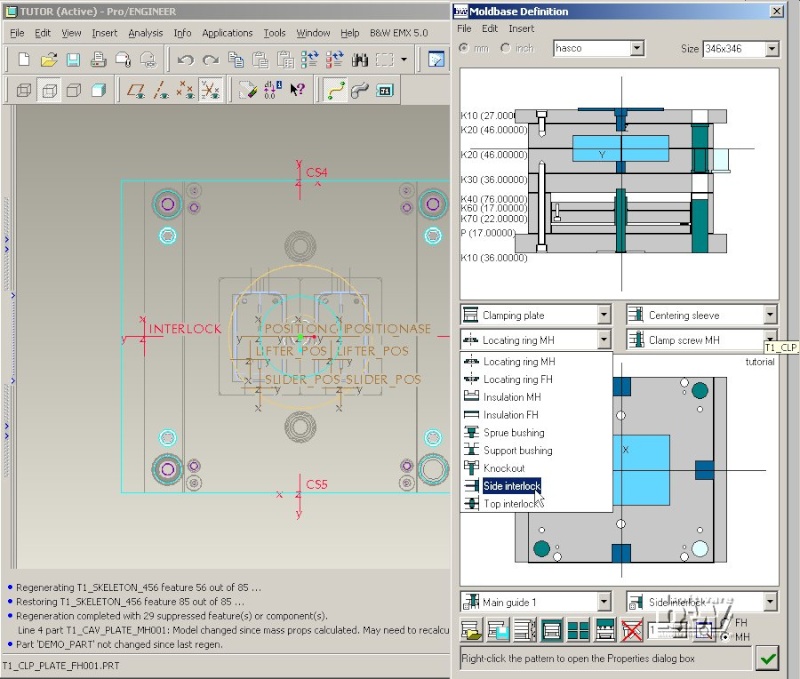
Task: Open Insert menu in Moldbase Definition
Action: [x=521, y=29]
